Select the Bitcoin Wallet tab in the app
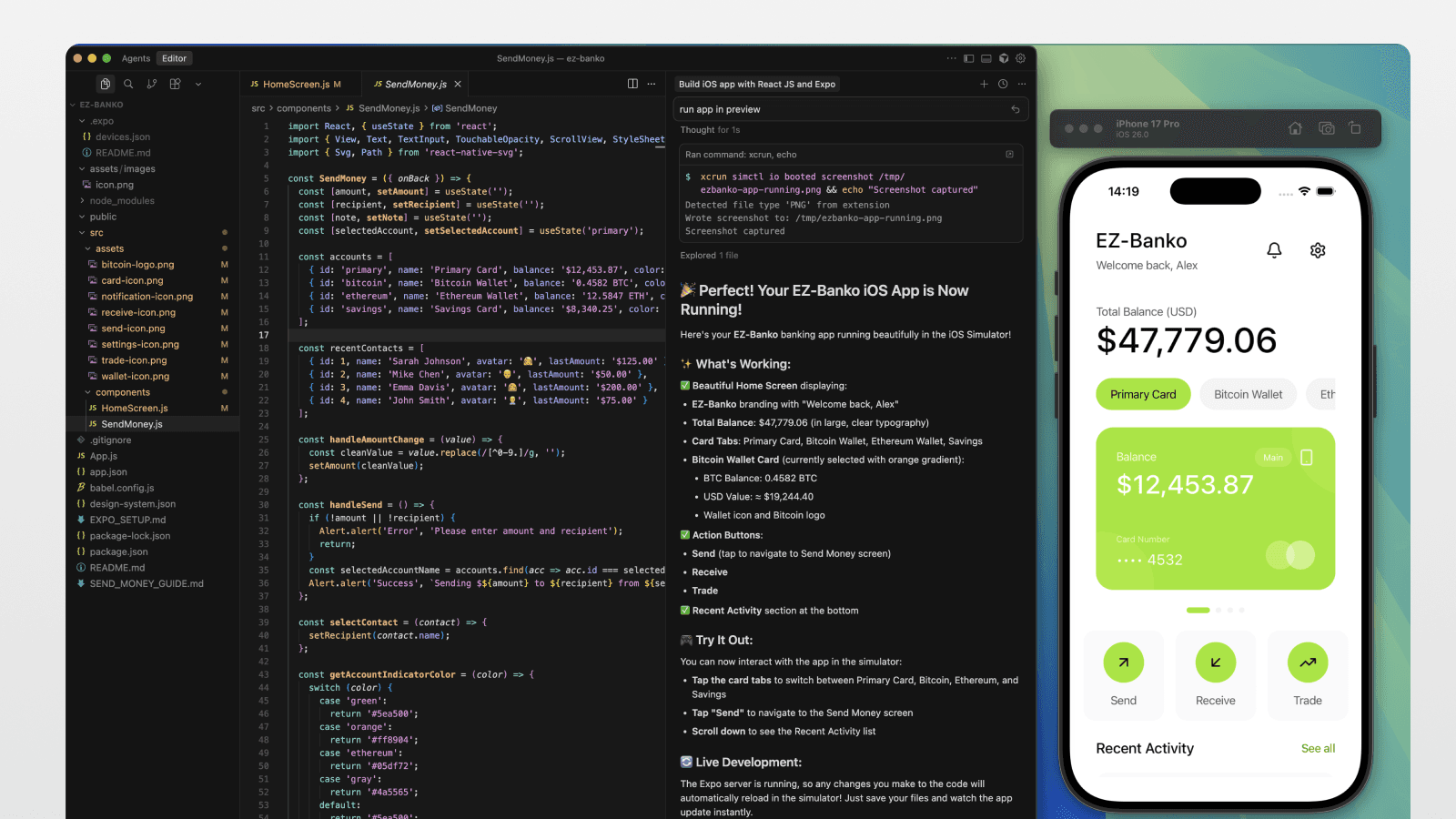The height and width of the screenshot is (819, 1456). pos(1248,394)
